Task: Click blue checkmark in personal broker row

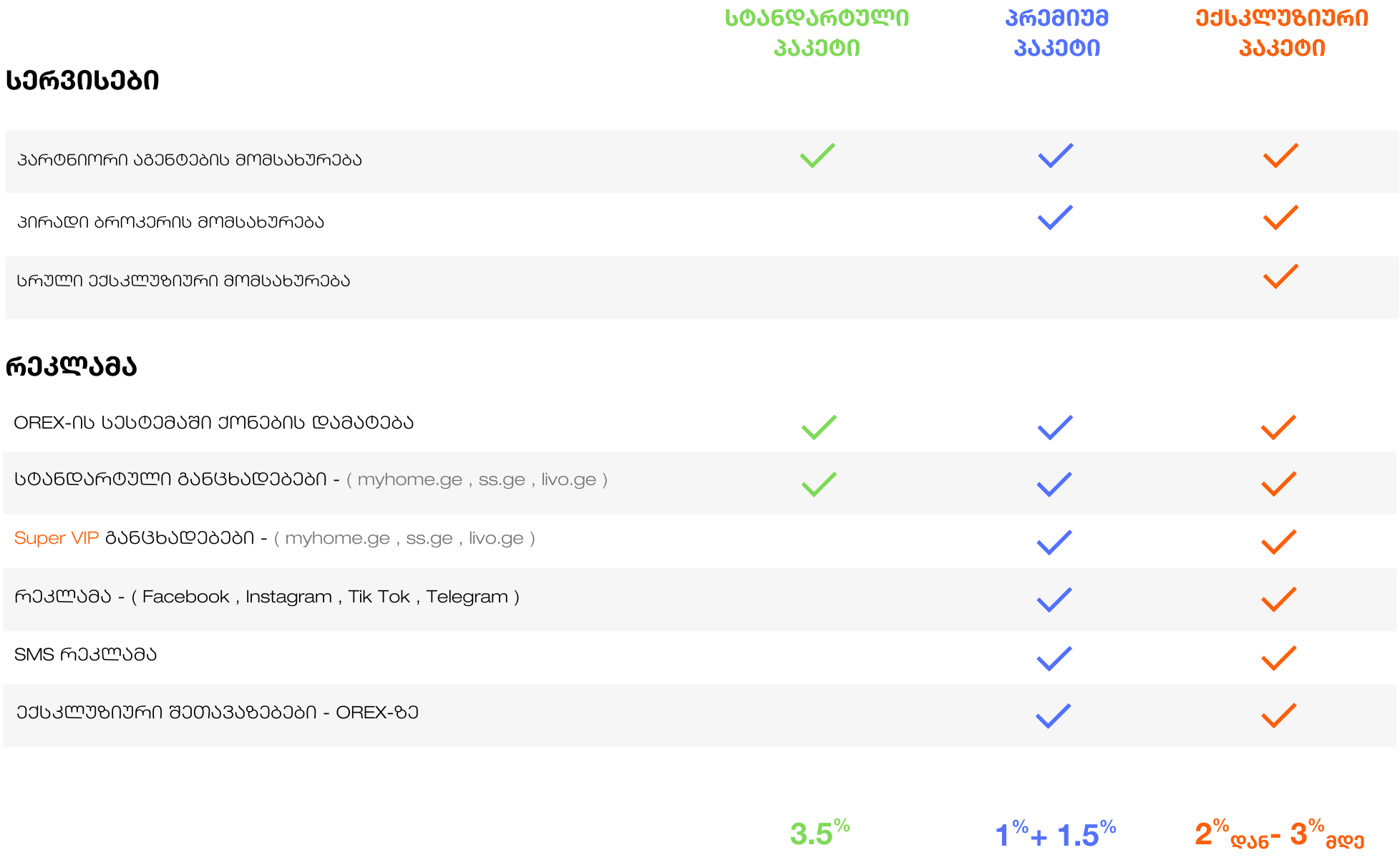Action: tap(1055, 218)
